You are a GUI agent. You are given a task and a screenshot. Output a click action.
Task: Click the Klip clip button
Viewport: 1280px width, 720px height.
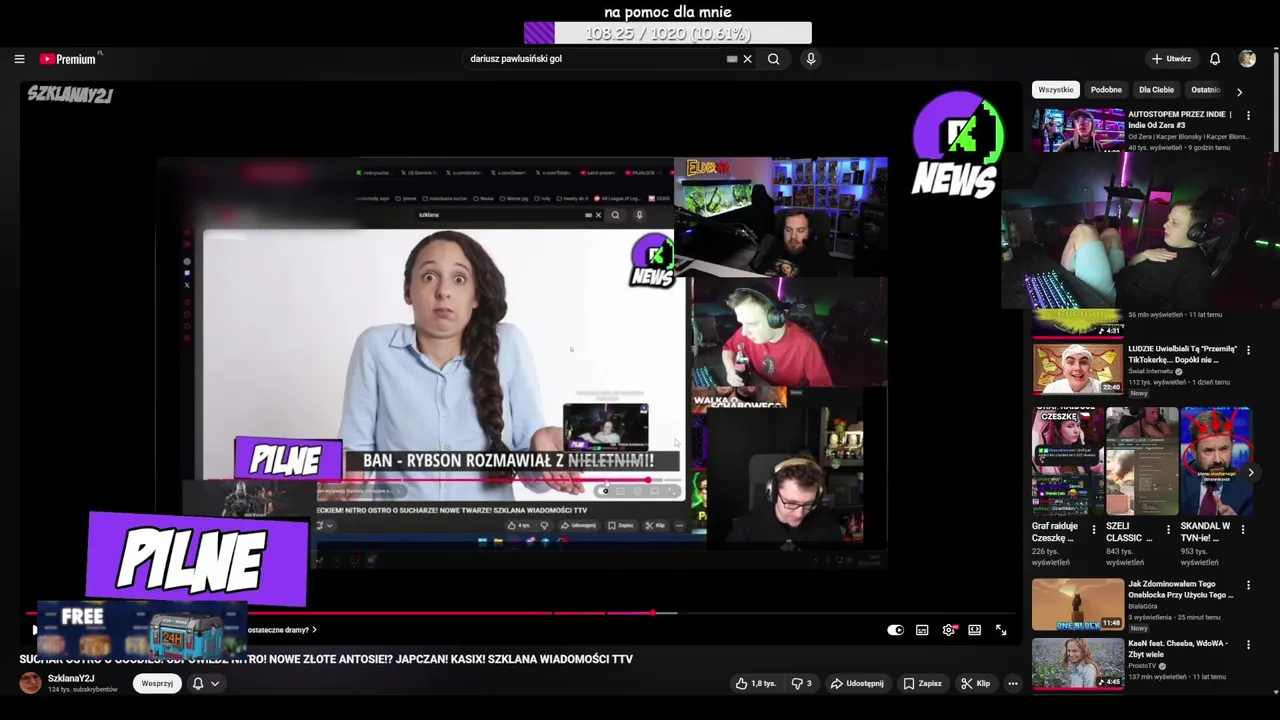coord(975,683)
